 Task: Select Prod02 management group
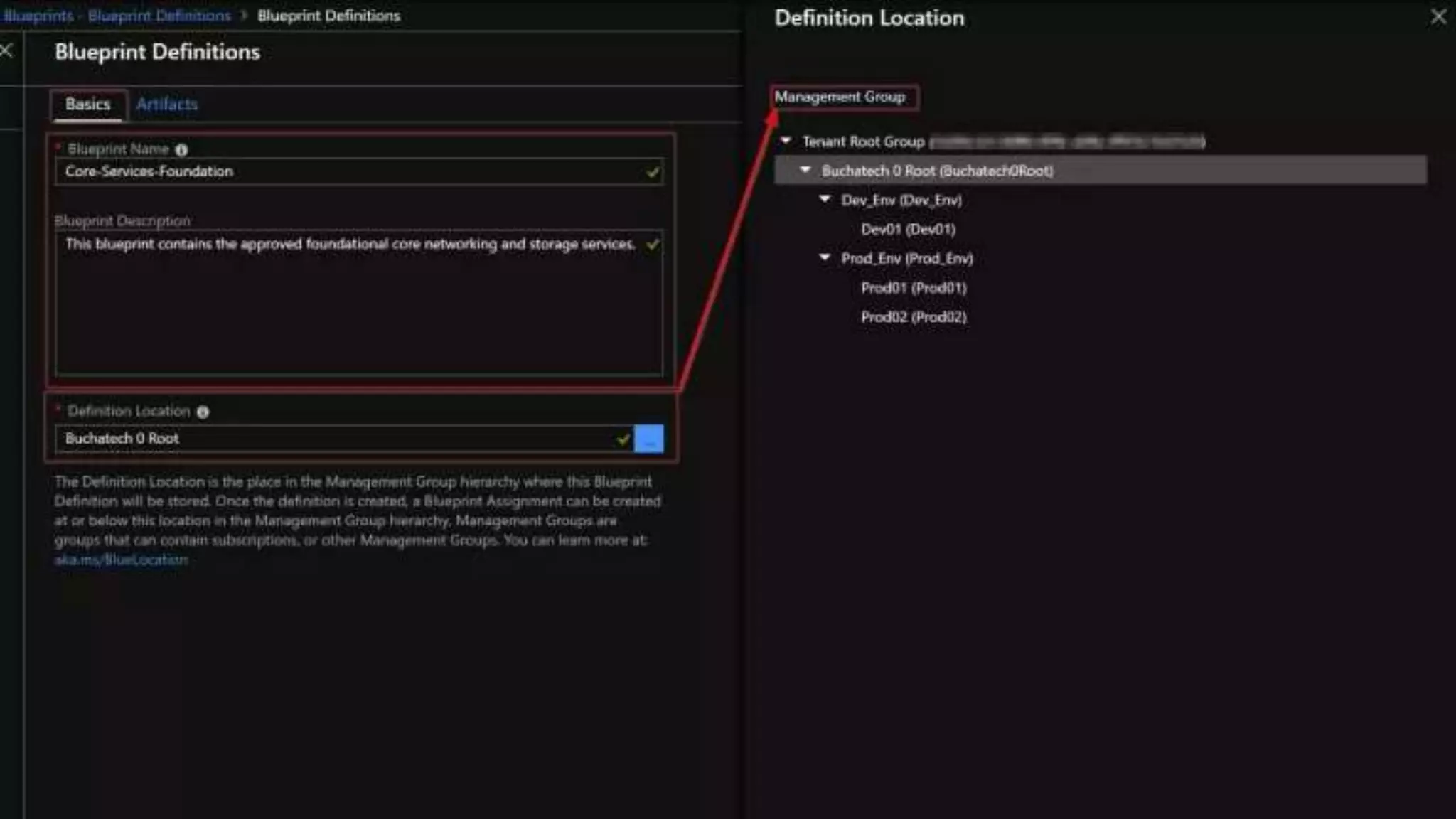(914, 317)
